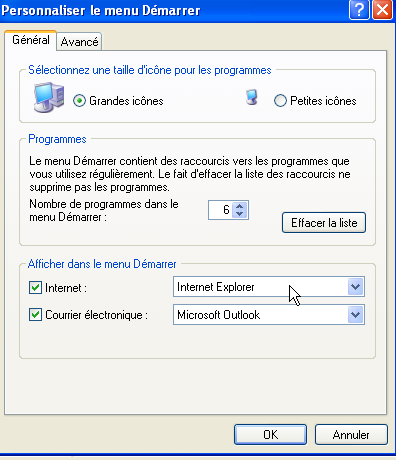Click the Microsoft Outlook combo box text

coord(218,315)
